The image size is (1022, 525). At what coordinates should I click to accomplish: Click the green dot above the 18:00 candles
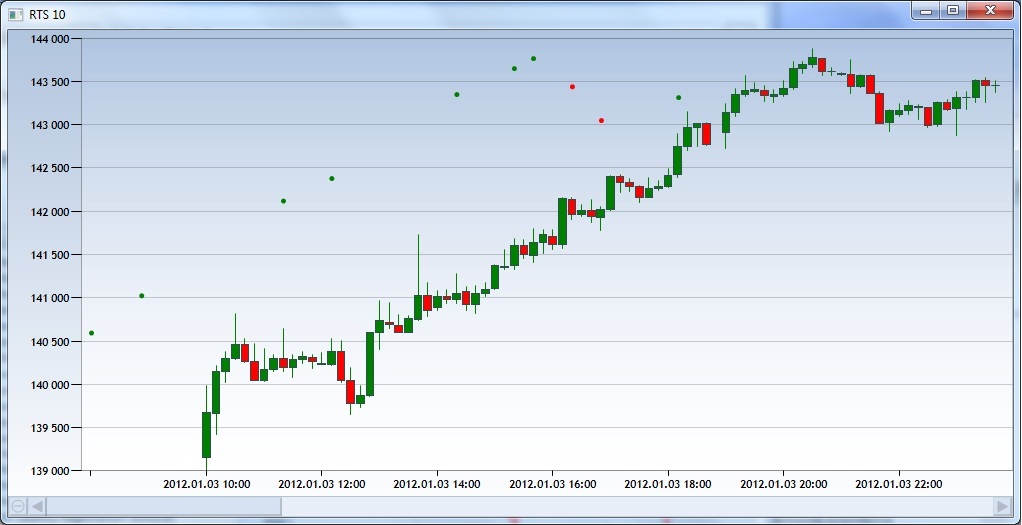(678, 97)
